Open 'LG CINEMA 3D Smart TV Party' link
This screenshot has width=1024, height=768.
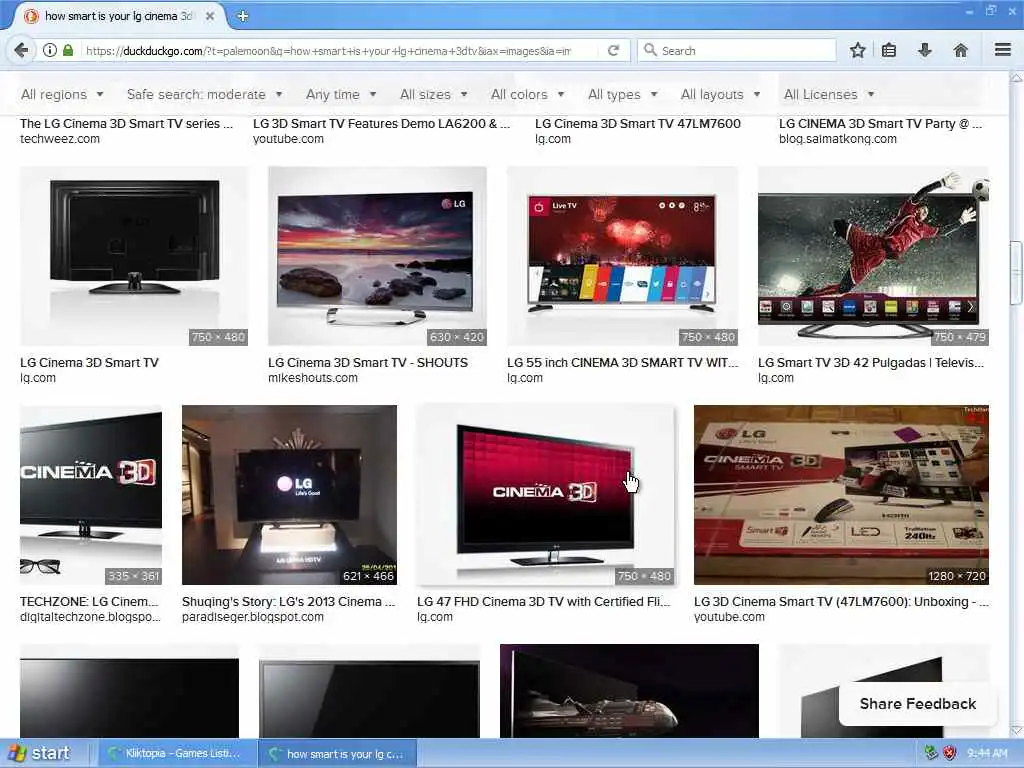(880, 123)
